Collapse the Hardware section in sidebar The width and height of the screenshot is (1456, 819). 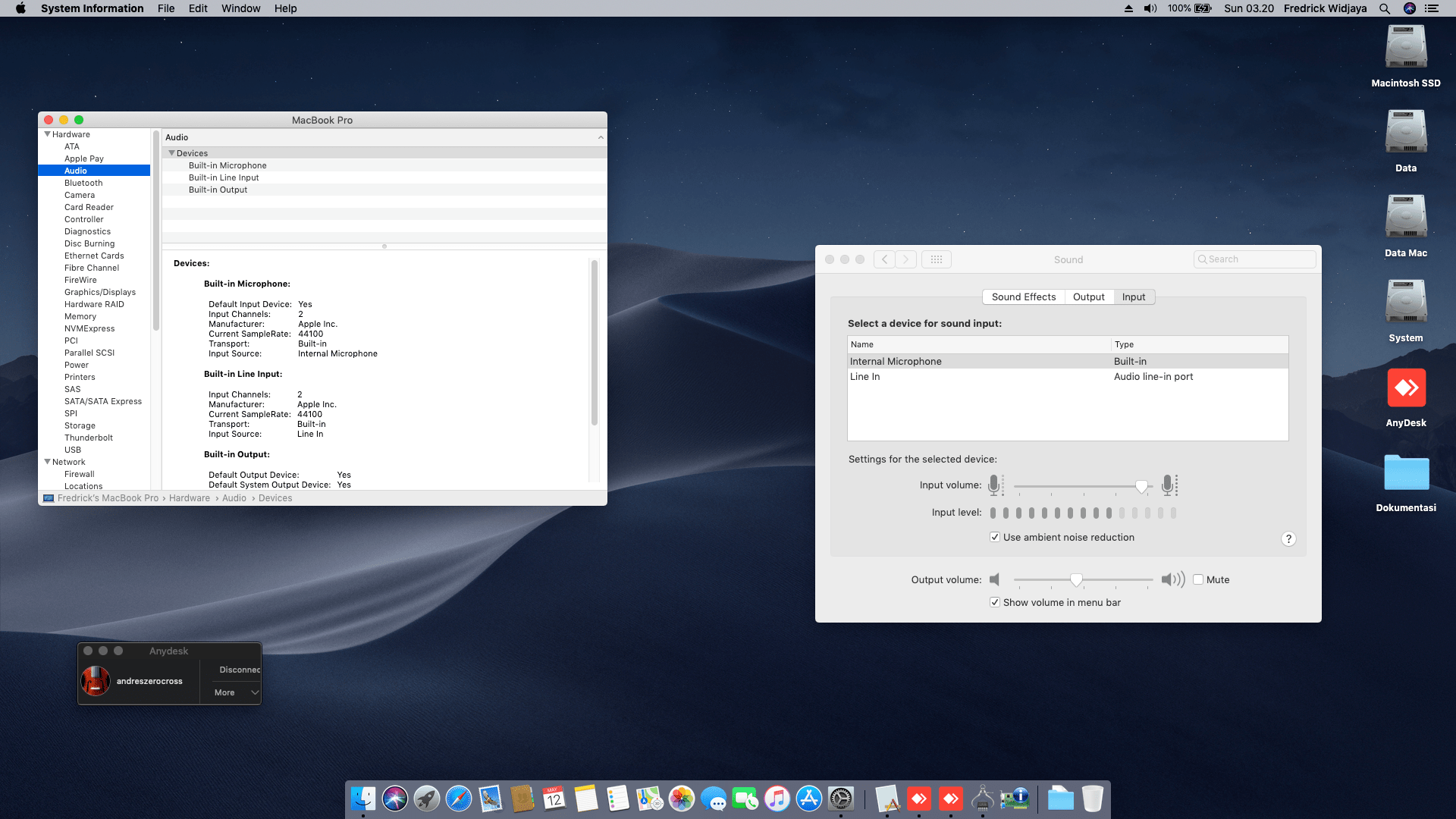point(47,133)
